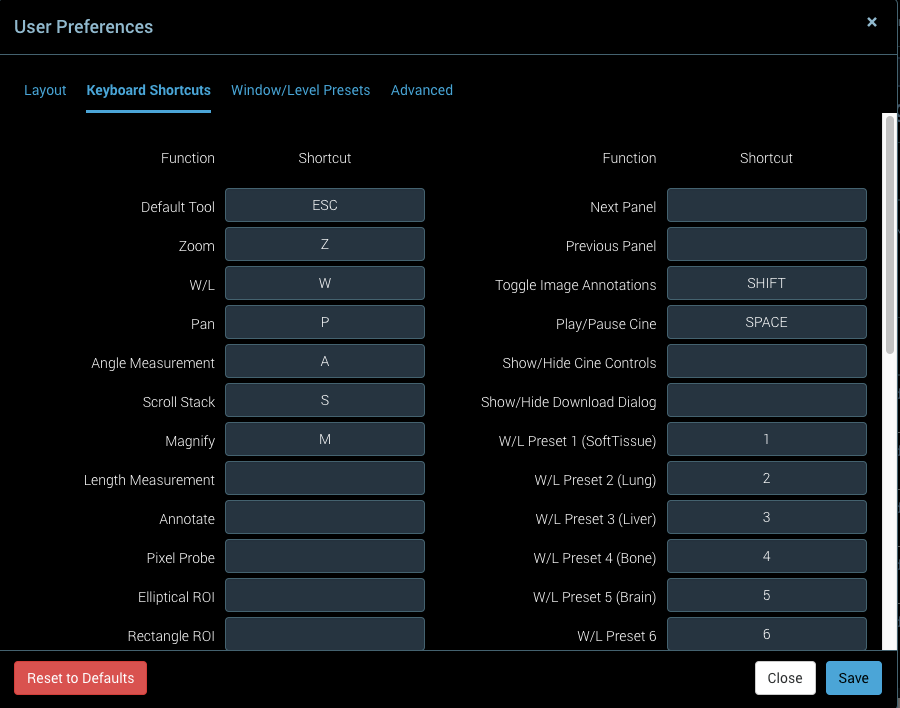Edit the Scroll Stack shortcut field
Viewport: 900px width, 708px height.
click(x=325, y=400)
